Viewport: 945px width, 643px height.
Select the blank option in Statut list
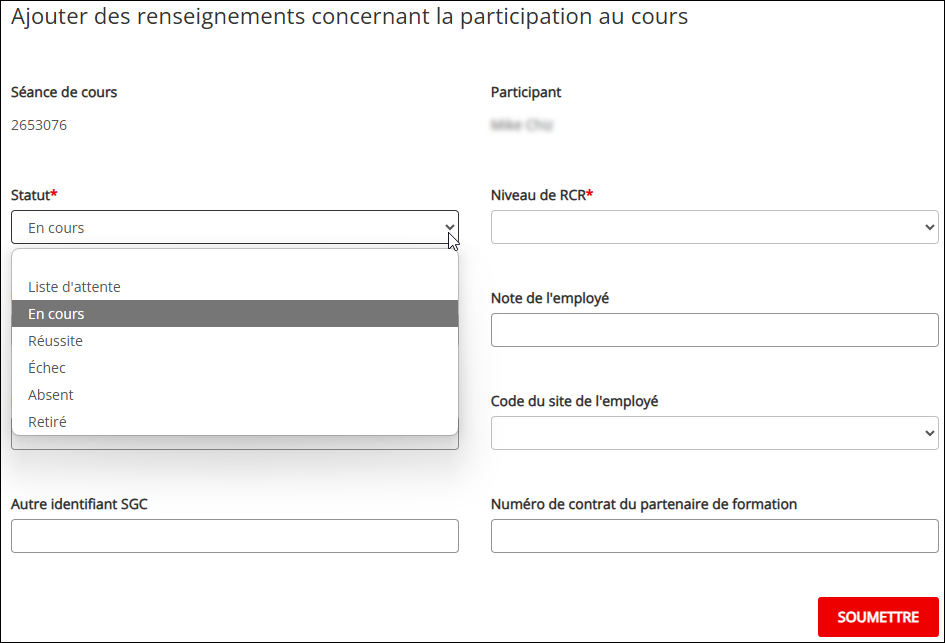235,262
